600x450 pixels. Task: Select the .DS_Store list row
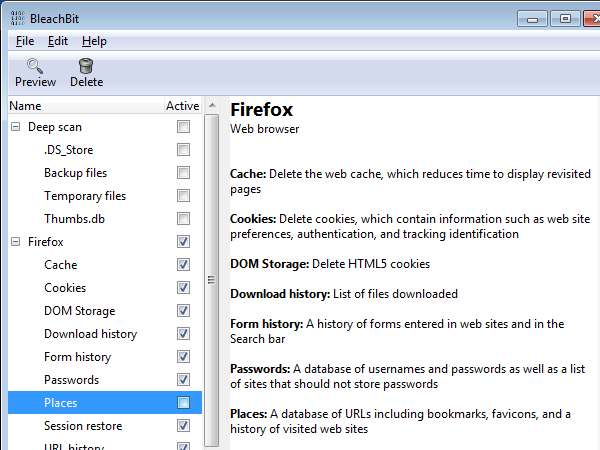pos(105,150)
